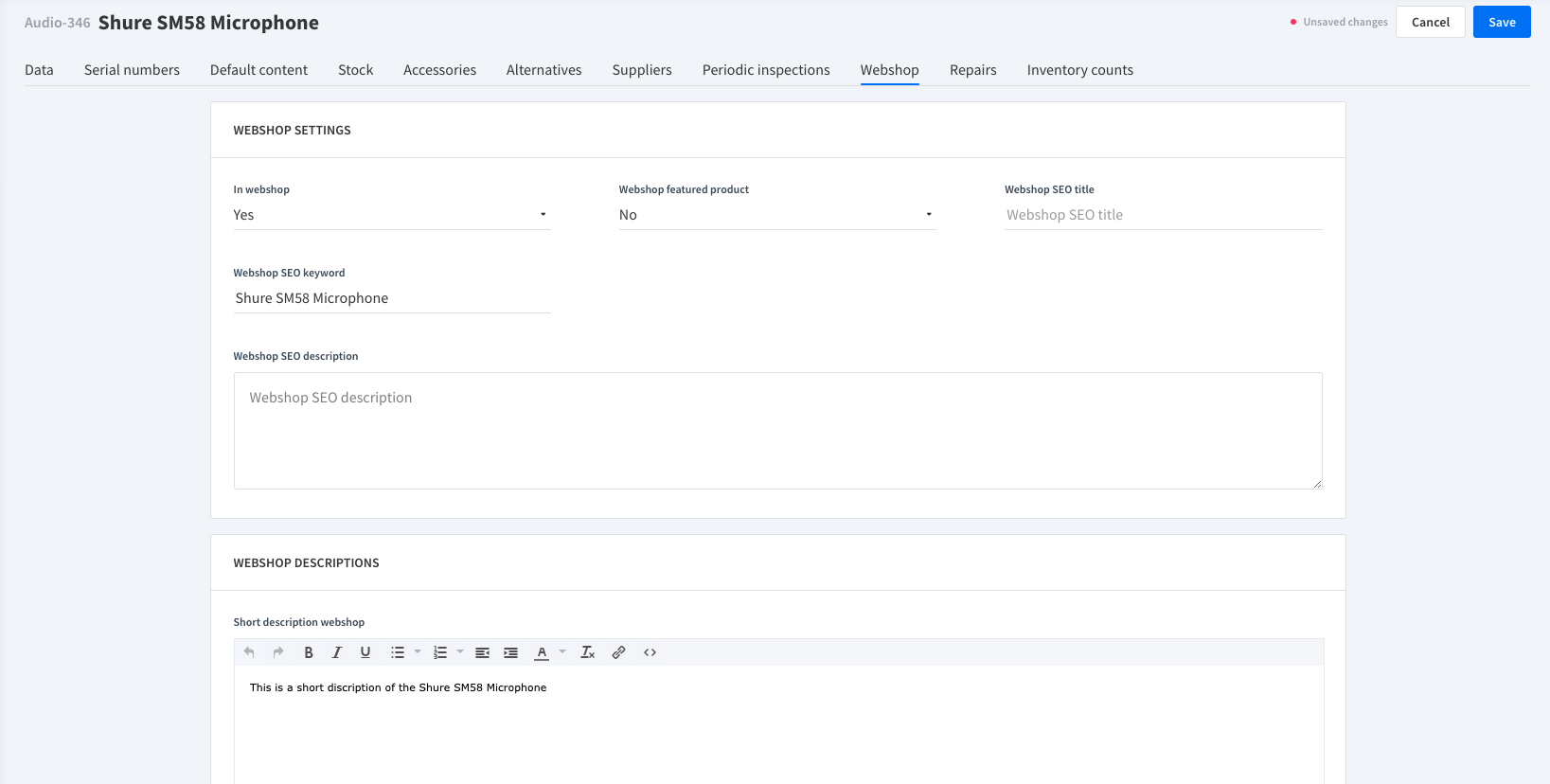
Task: Cancel the unsaved changes
Action: (x=1430, y=22)
